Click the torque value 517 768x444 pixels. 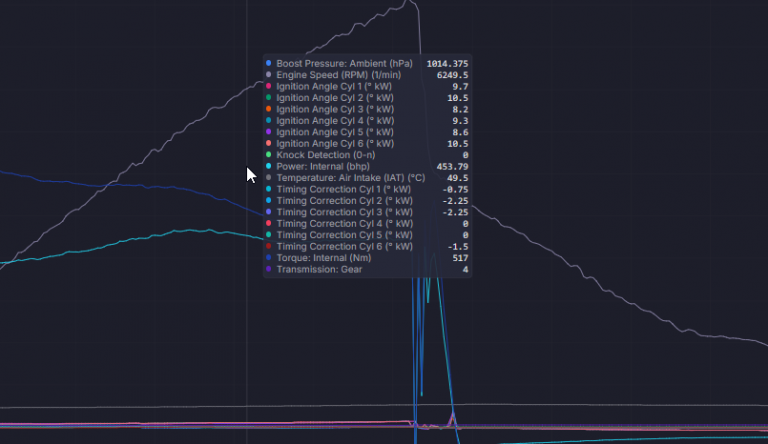point(461,258)
